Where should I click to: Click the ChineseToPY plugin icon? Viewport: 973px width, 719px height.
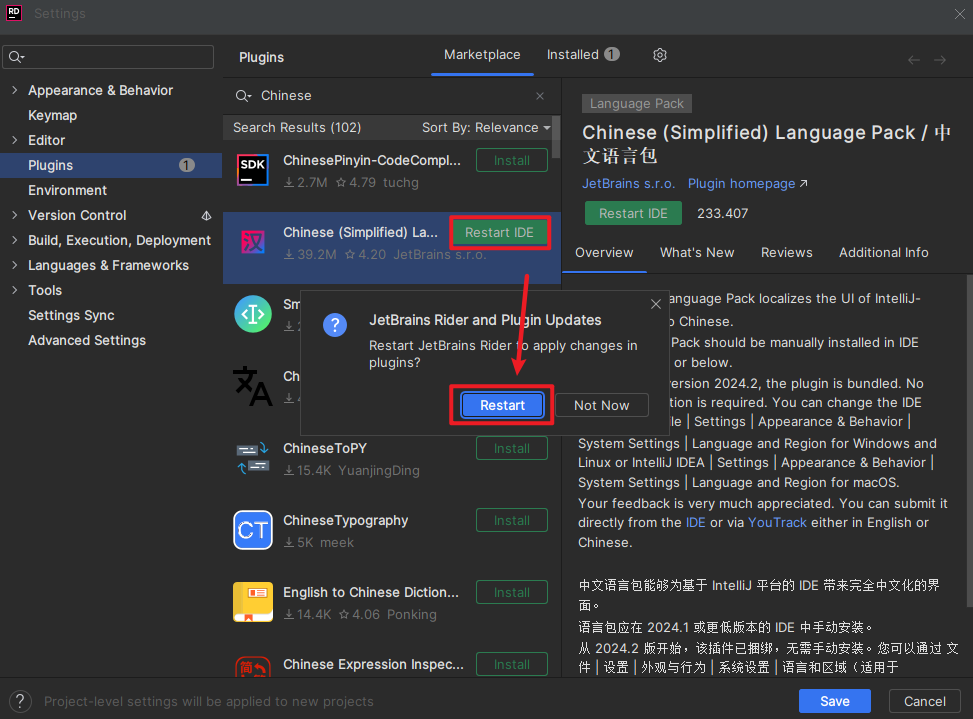click(253, 458)
